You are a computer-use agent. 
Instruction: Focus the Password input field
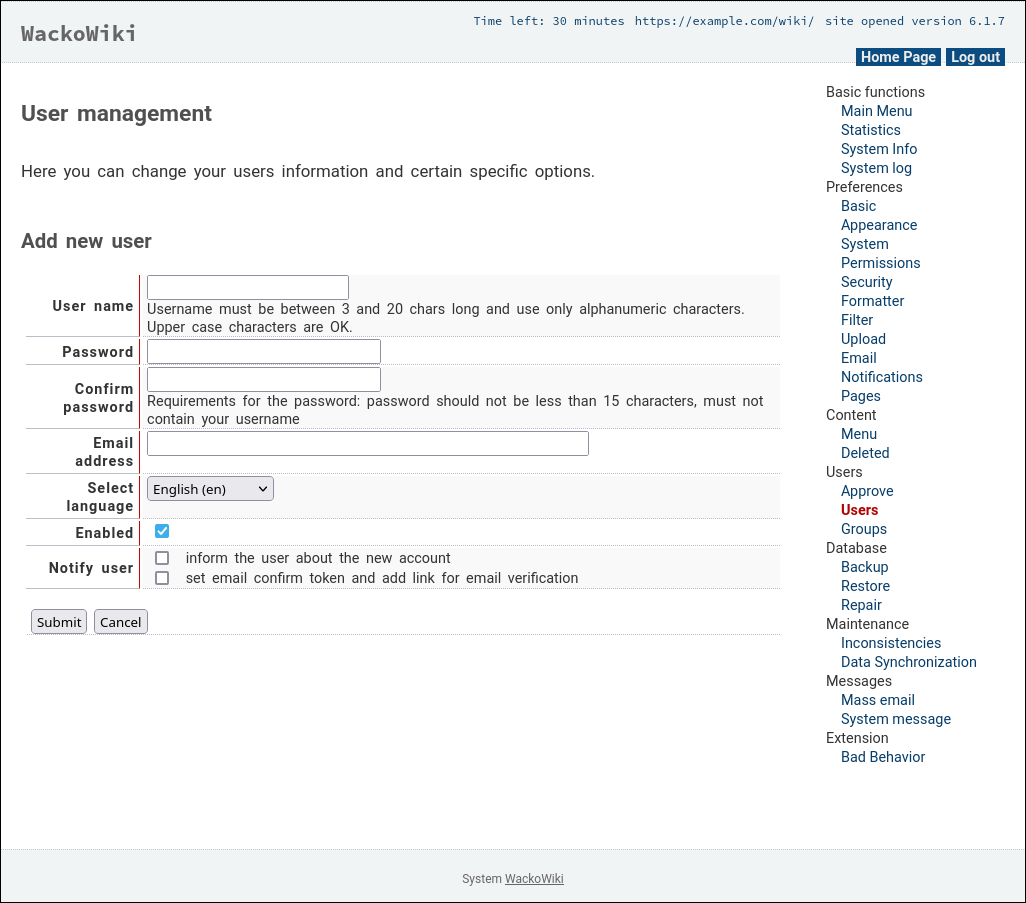[263, 351]
